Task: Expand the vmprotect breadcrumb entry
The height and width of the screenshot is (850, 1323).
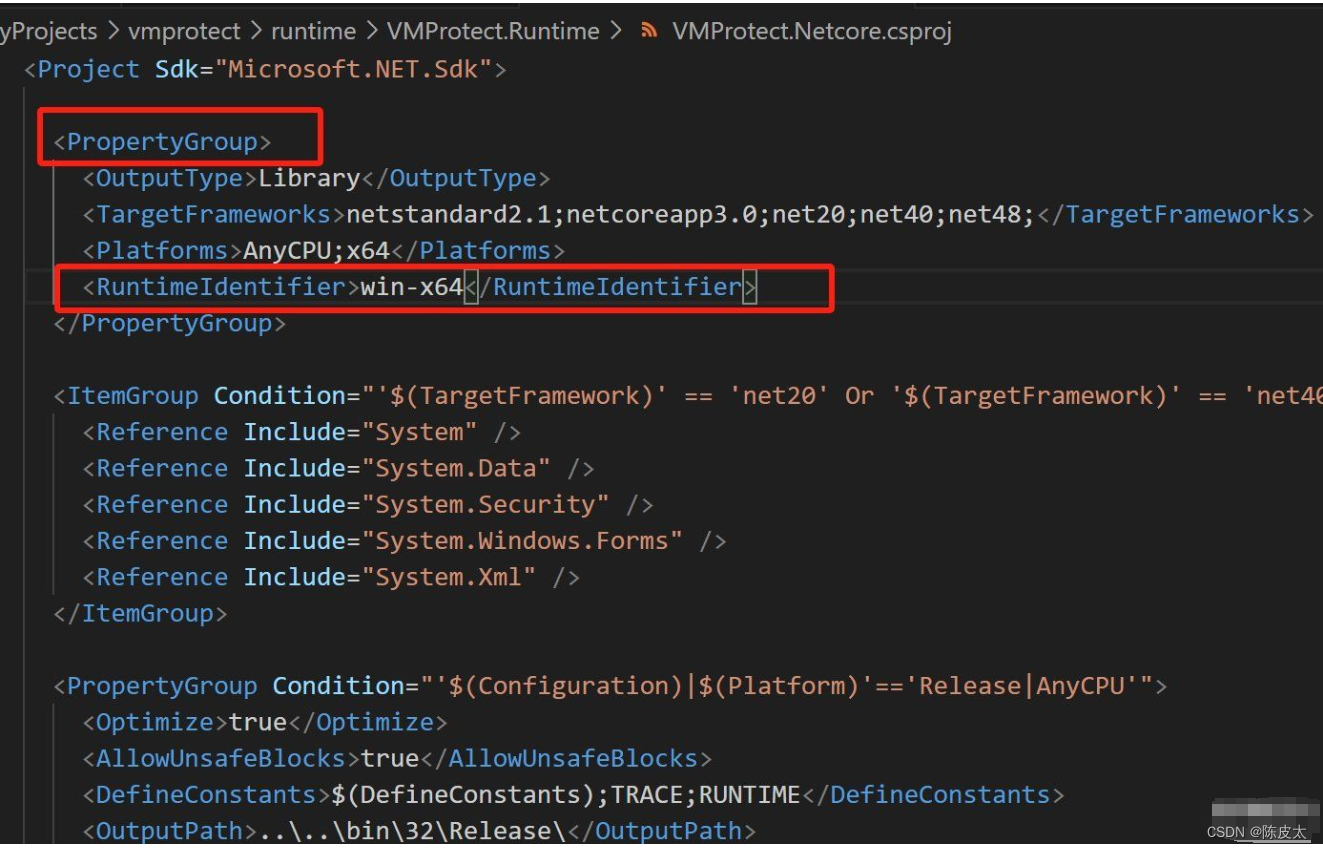Action: coord(186,30)
